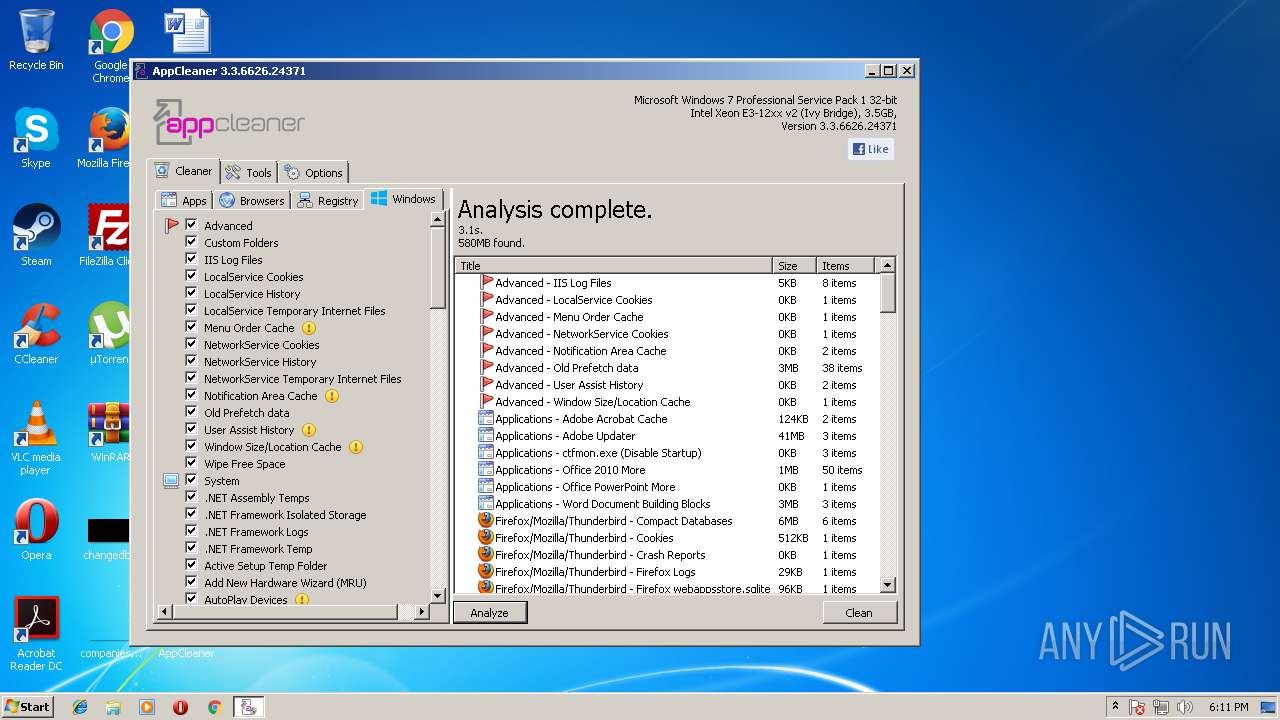1280x720 pixels.
Task: Click results list scroll down arrow
Action: pyautogui.click(x=887, y=585)
